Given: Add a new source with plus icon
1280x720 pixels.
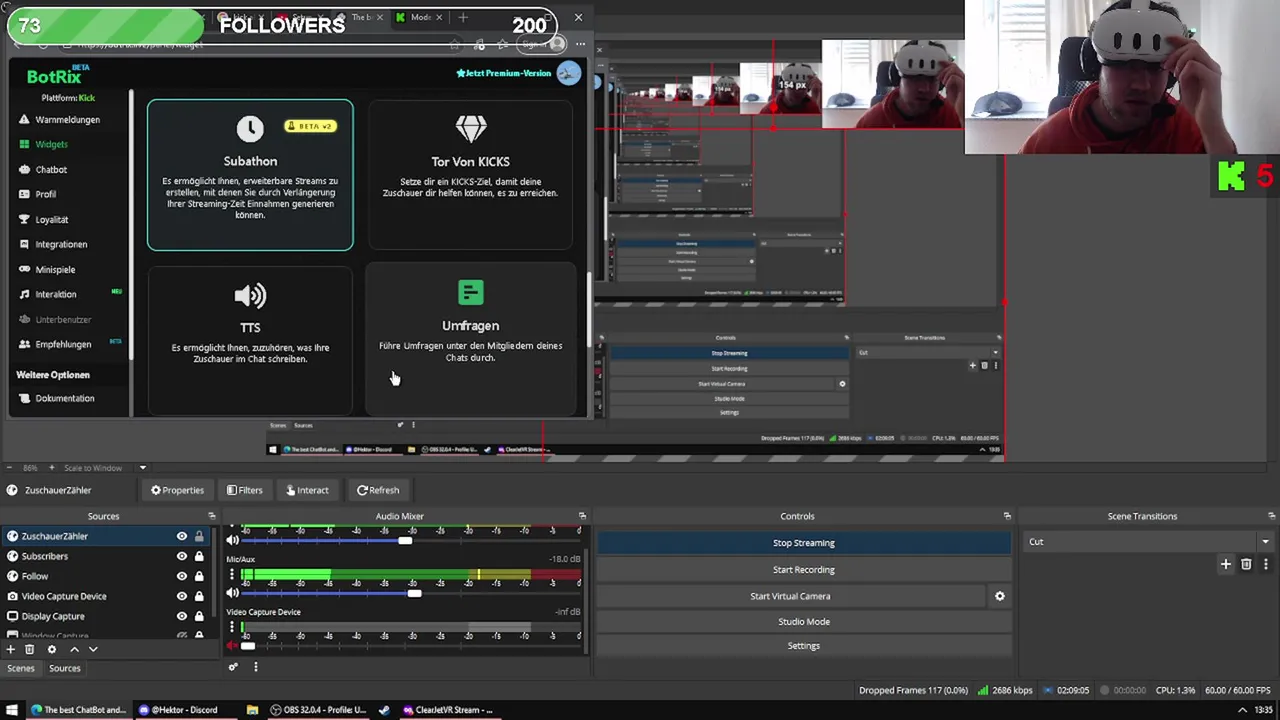Looking at the screenshot, I should 11,649.
